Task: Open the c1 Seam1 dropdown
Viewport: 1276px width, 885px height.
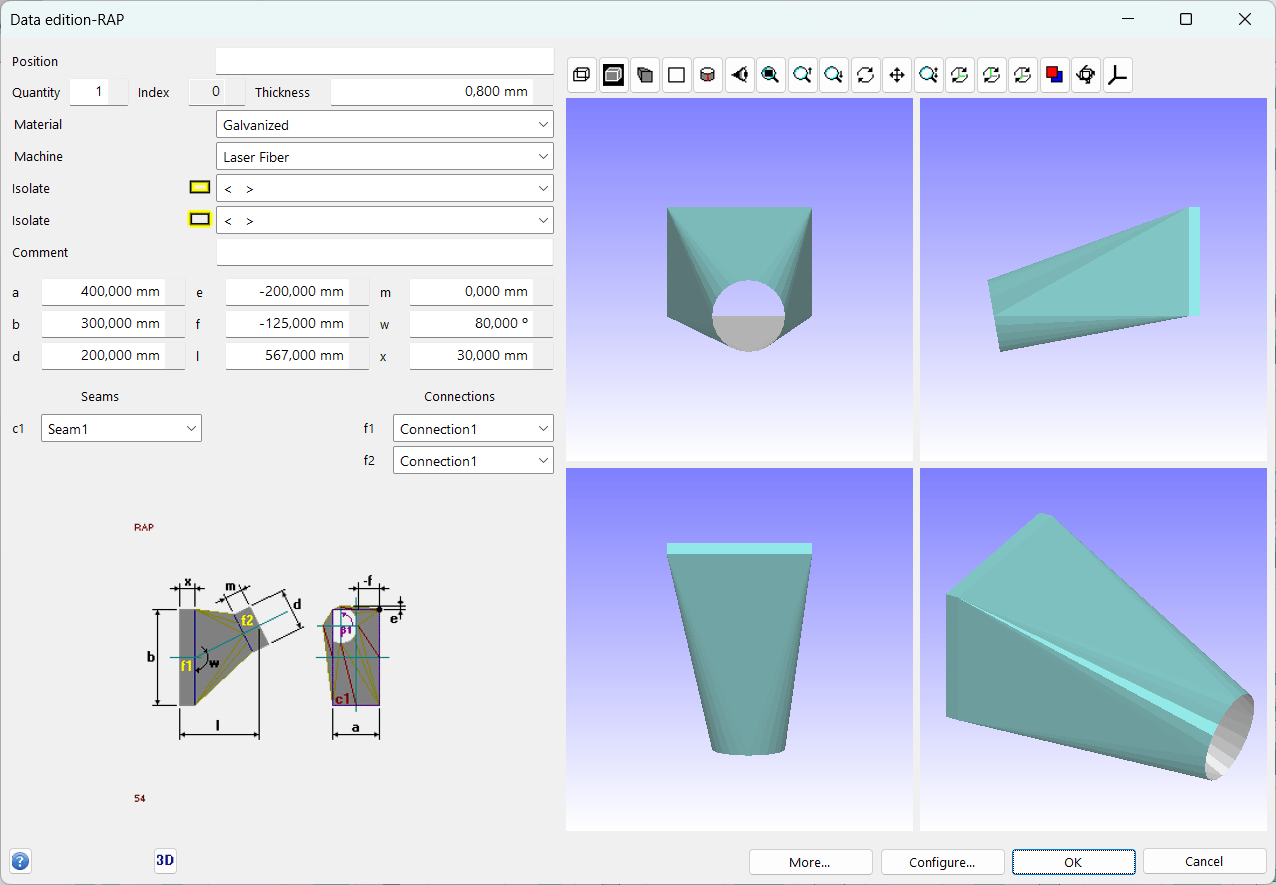Action: pos(121,429)
